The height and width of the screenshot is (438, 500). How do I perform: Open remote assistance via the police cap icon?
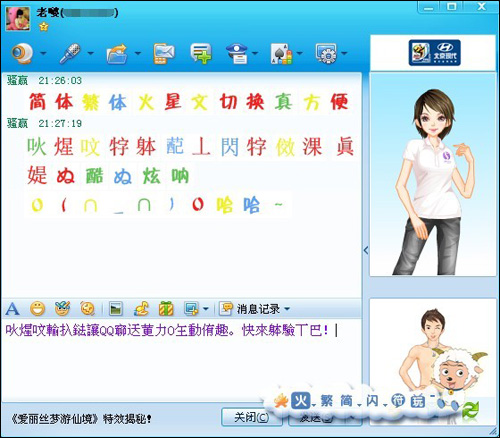(x=237, y=53)
